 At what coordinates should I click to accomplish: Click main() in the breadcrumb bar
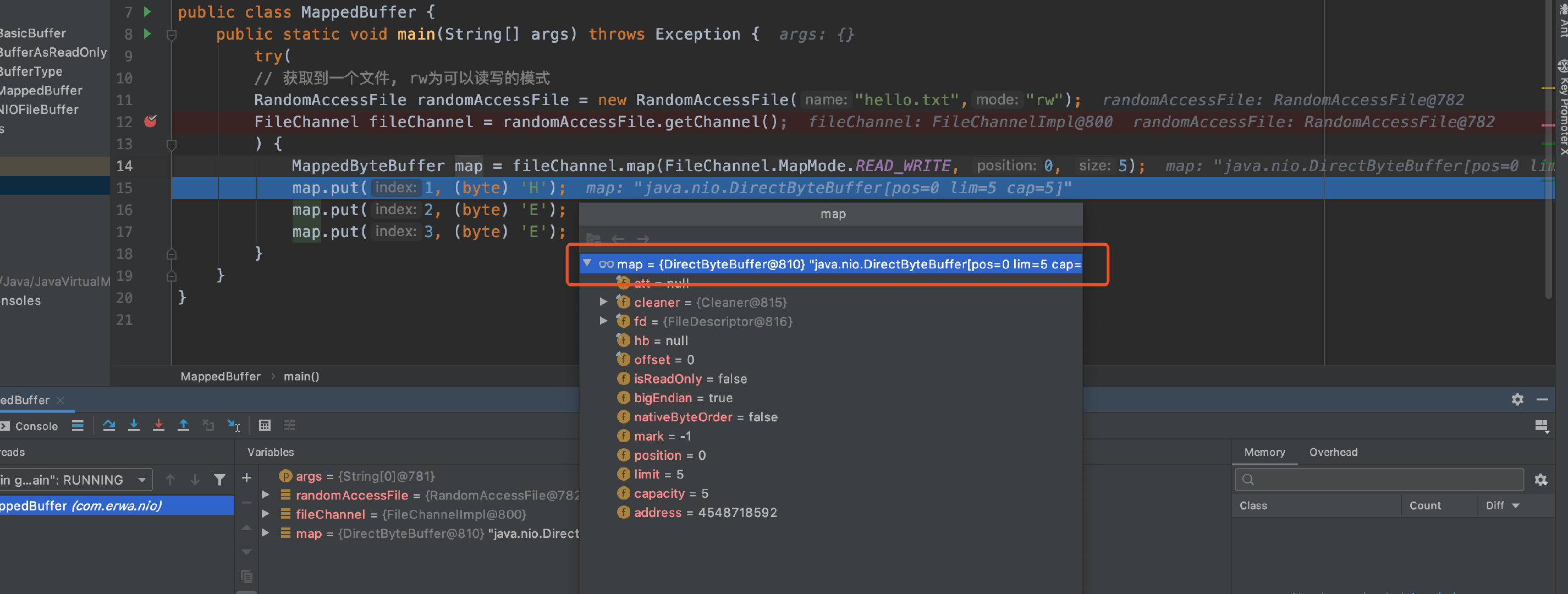(x=301, y=376)
